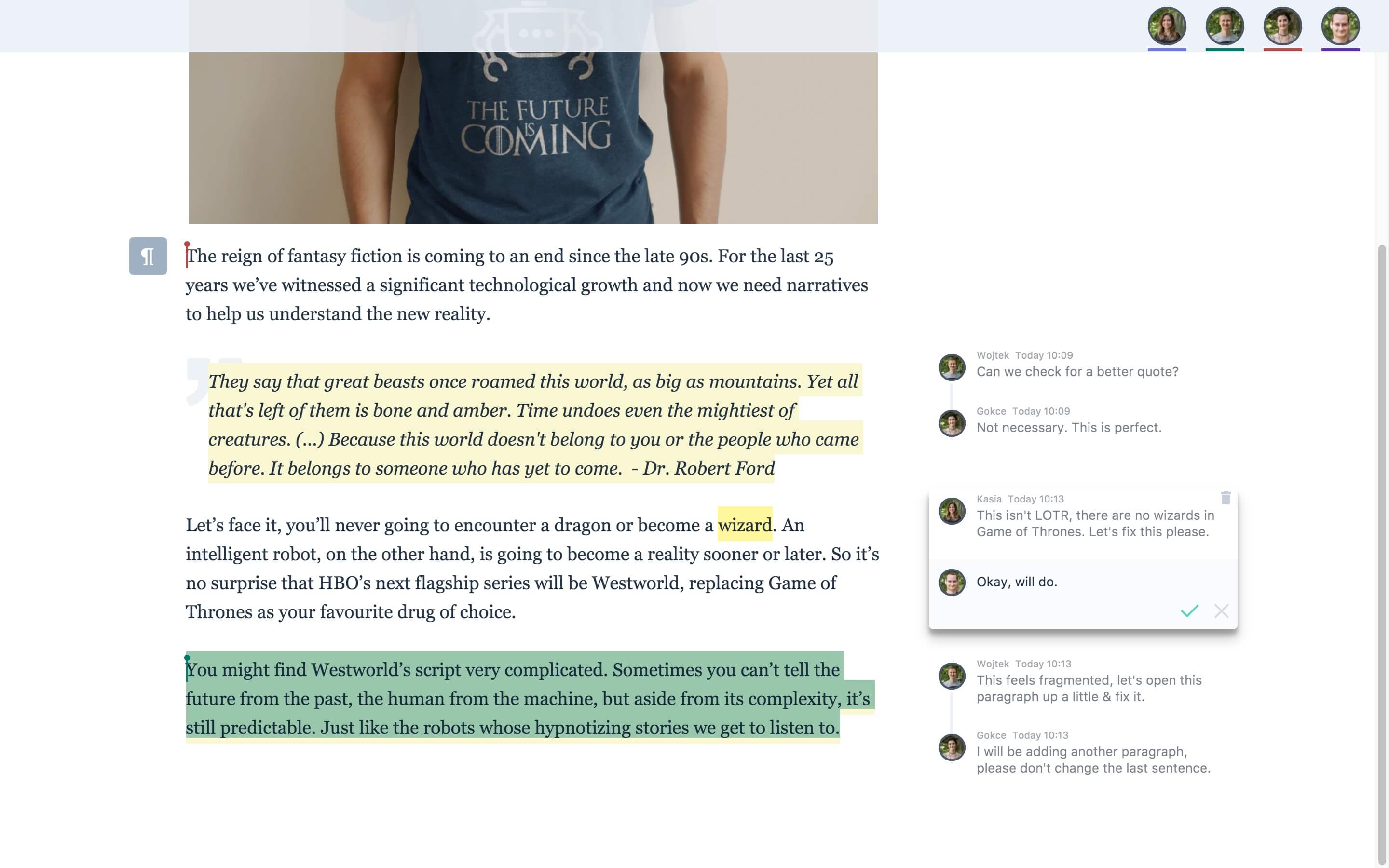Open the 'Can we check for a better quote?' comment
Image resolution: width=1389 pixels, height=868 pixels.
pos(1077,371)
